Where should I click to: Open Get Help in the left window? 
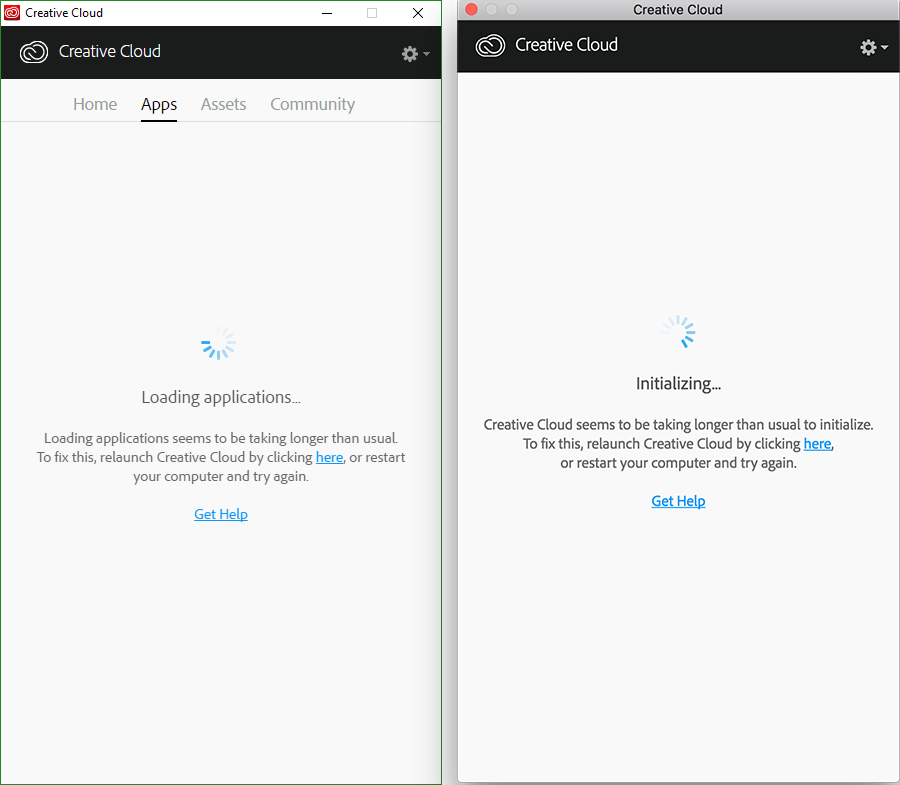(x=220, y=514)
